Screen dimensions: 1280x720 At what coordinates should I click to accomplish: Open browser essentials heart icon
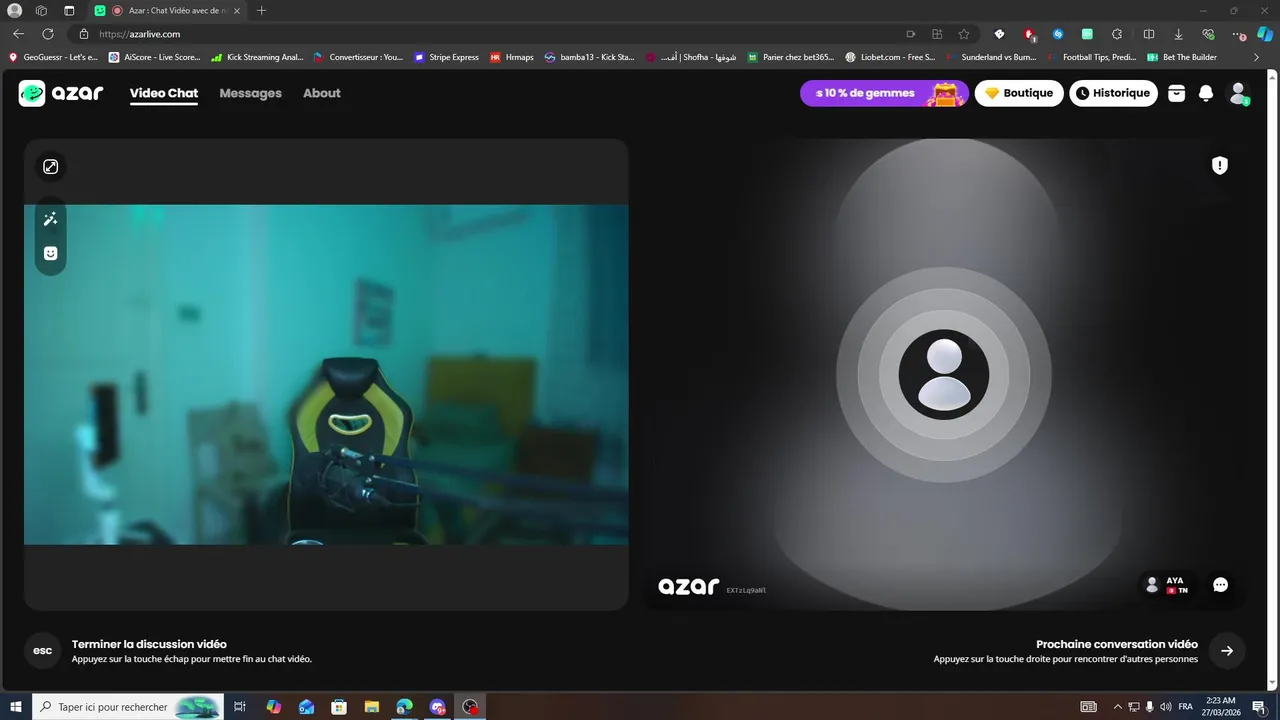(x=1208, y=34)
